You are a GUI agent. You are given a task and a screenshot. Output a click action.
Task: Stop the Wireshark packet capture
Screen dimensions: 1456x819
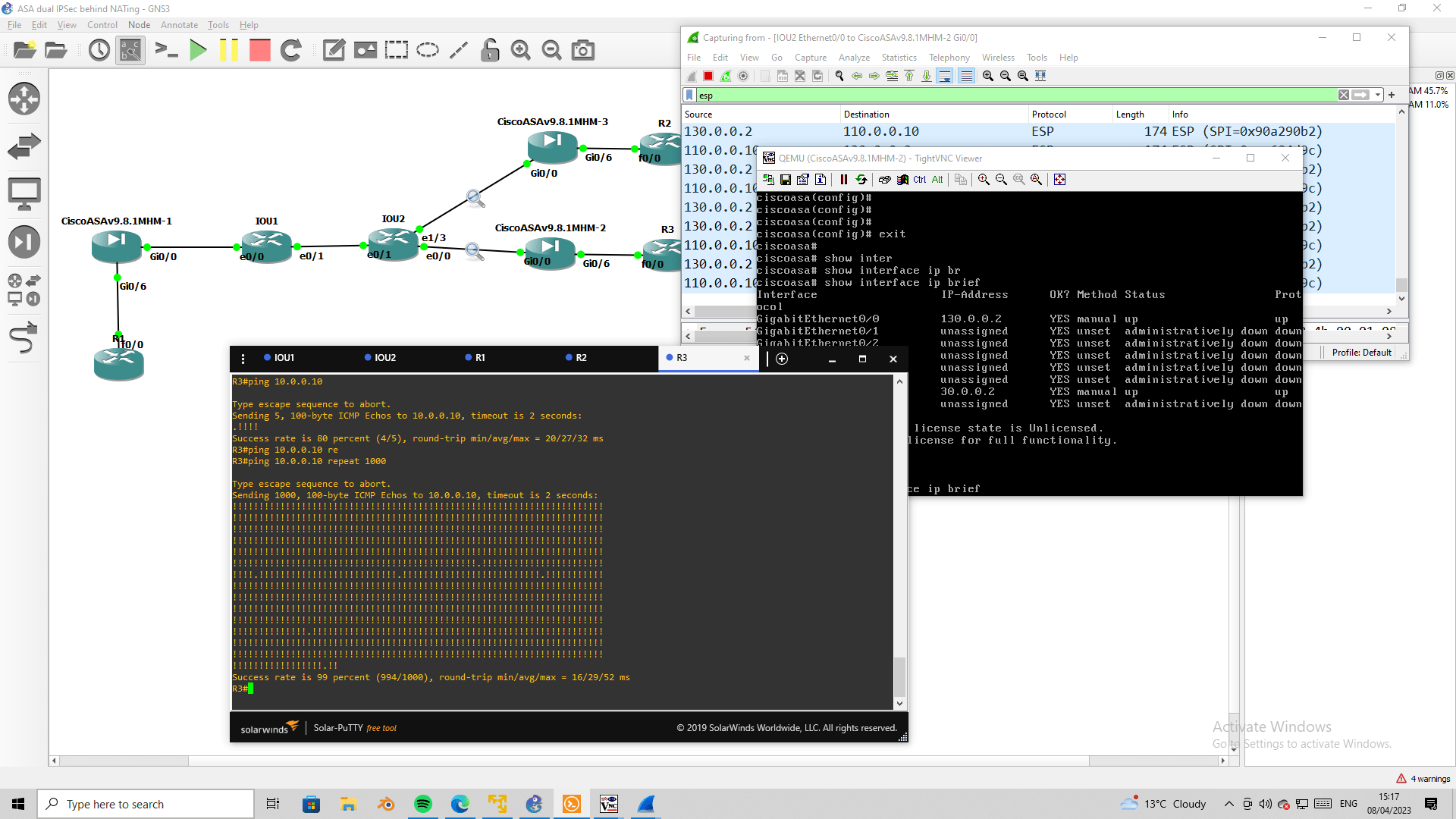click(x=708, y=76)
